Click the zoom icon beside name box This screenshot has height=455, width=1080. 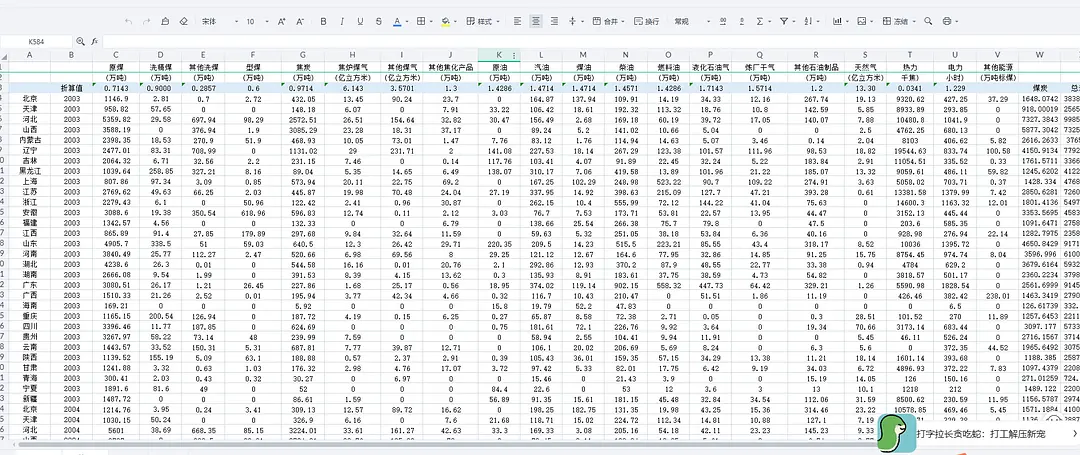pos(81,41)
